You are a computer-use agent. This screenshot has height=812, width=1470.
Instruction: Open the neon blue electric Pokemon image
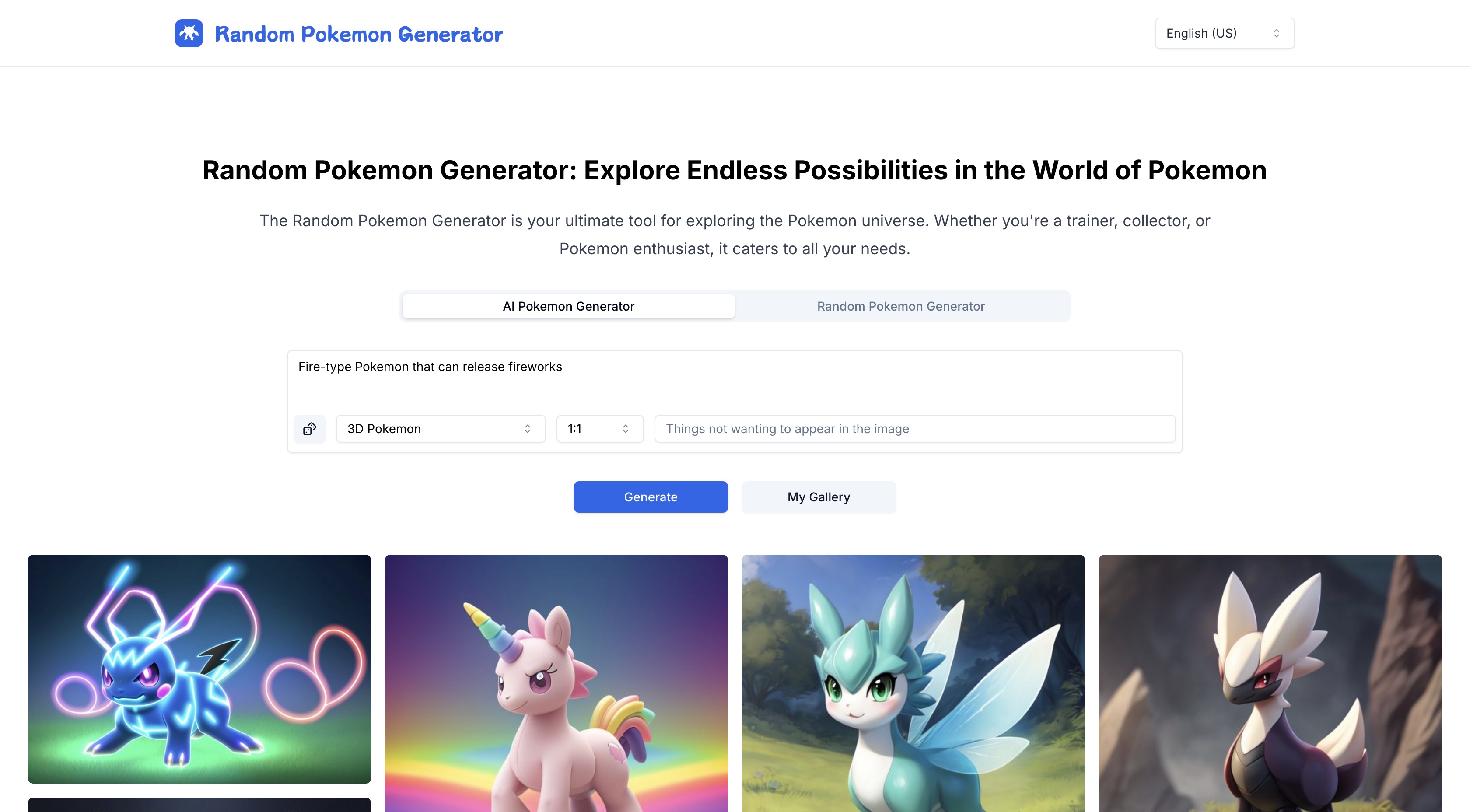pyautogui.click(x=199, y=669)
